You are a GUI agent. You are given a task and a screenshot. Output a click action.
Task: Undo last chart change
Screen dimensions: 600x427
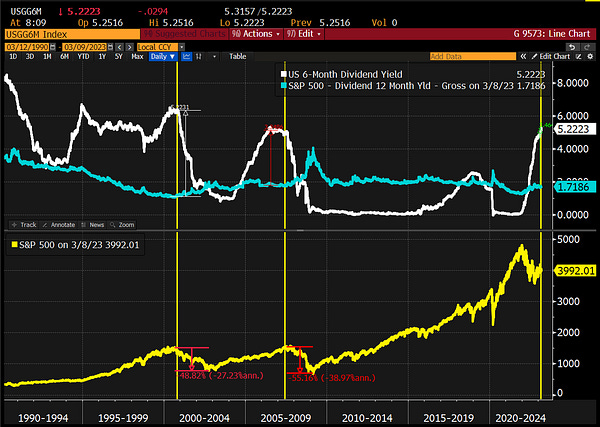572,47
